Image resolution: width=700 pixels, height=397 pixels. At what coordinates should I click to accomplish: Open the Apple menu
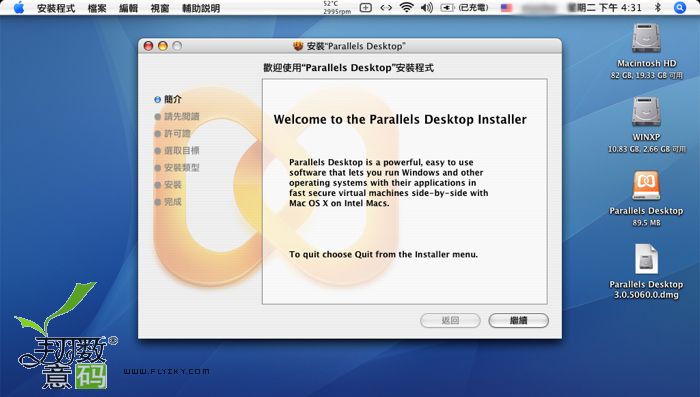[x=19, y=8]
